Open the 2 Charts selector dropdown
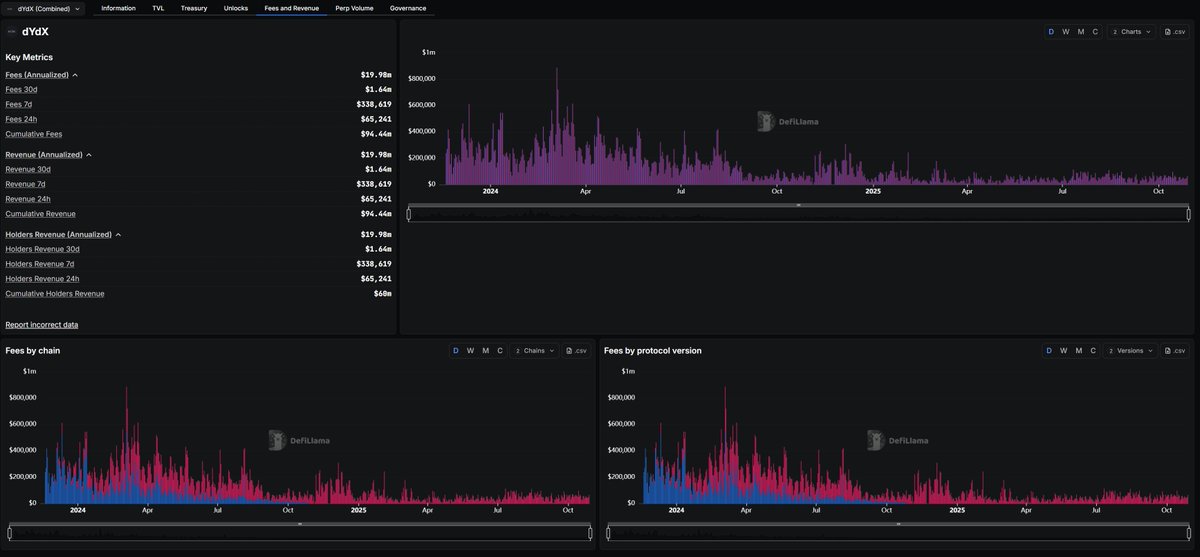The height and width of the screenshot is (557, 1200). pyautogui.click(x=1132, y=32)
